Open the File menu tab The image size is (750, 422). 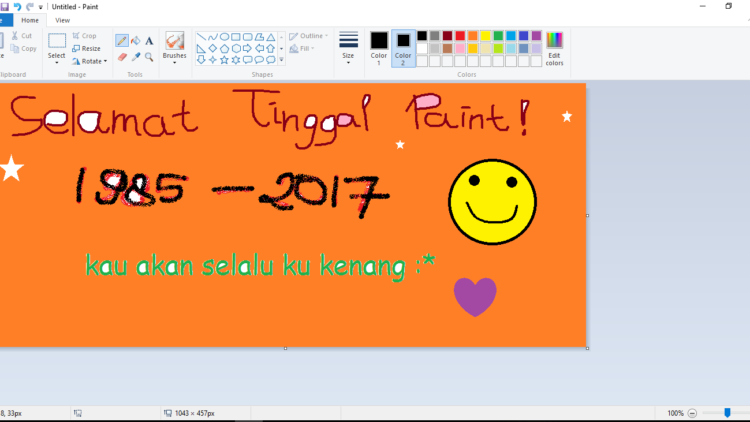tap(5, 20)
